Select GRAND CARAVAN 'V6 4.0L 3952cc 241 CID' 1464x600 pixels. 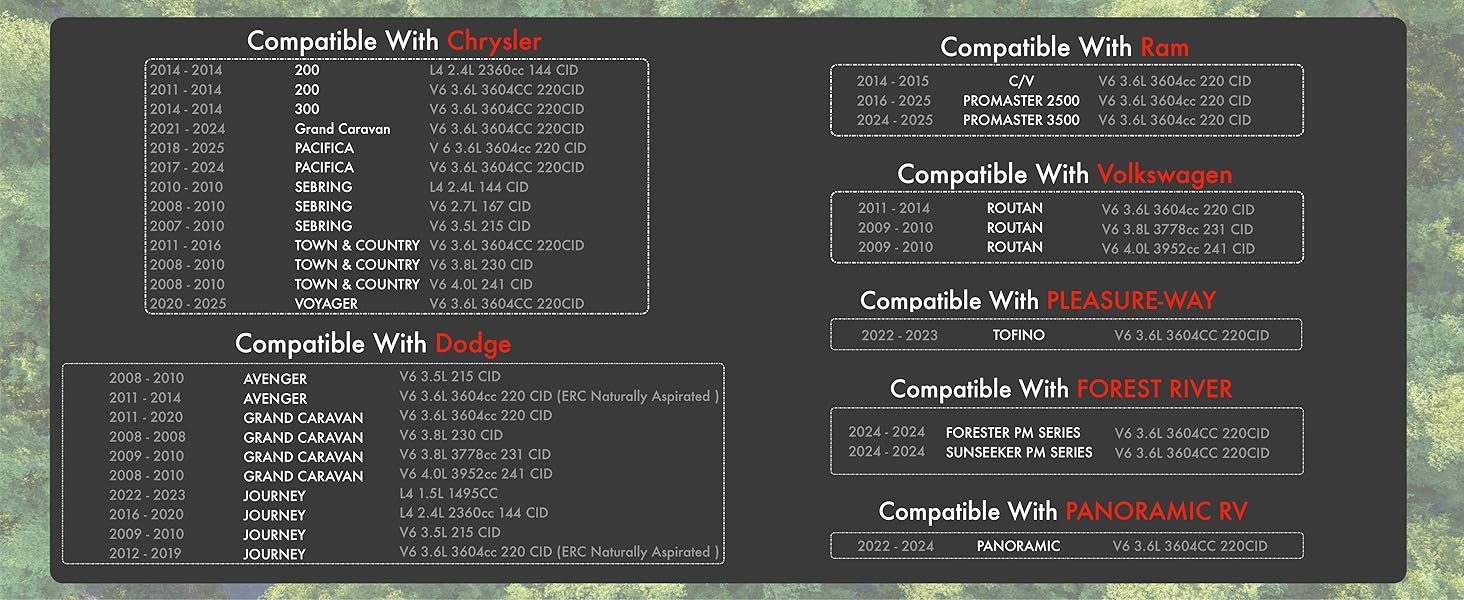(x=475, y=474)
